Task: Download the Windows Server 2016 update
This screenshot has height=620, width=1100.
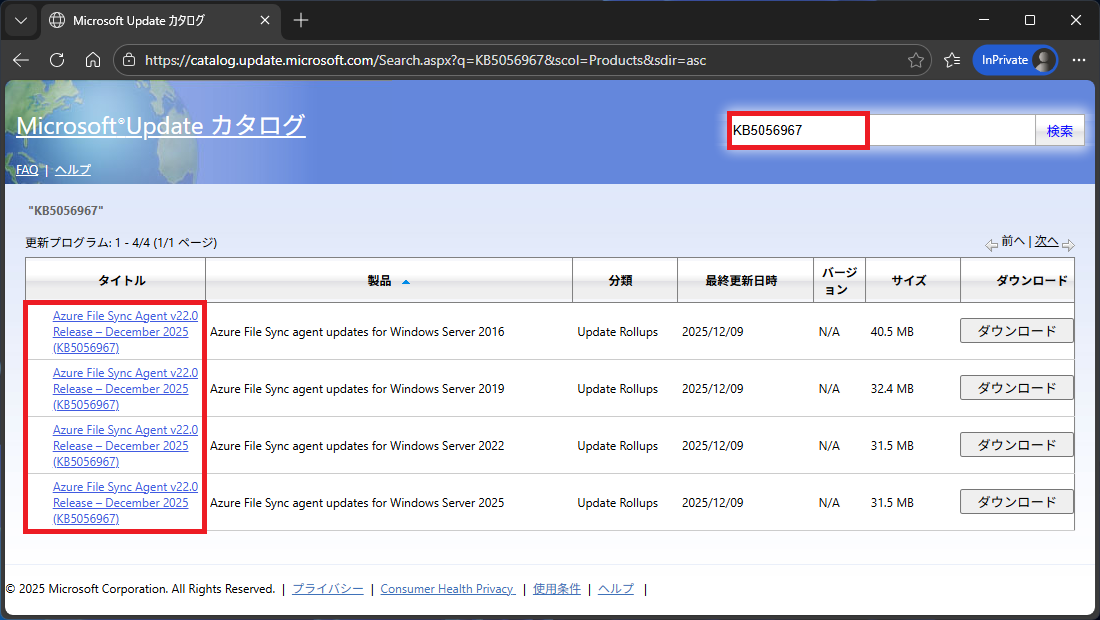Action: (1016, 331)
